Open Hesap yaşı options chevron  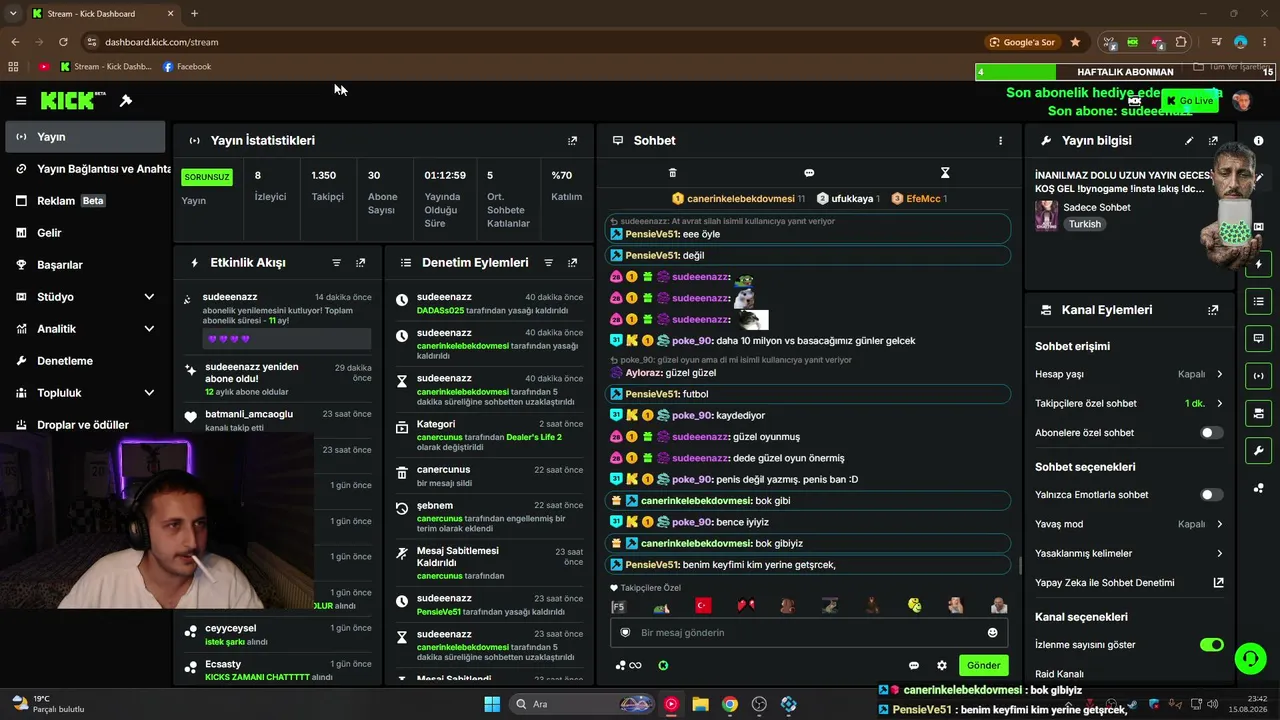pos(1219,375)
